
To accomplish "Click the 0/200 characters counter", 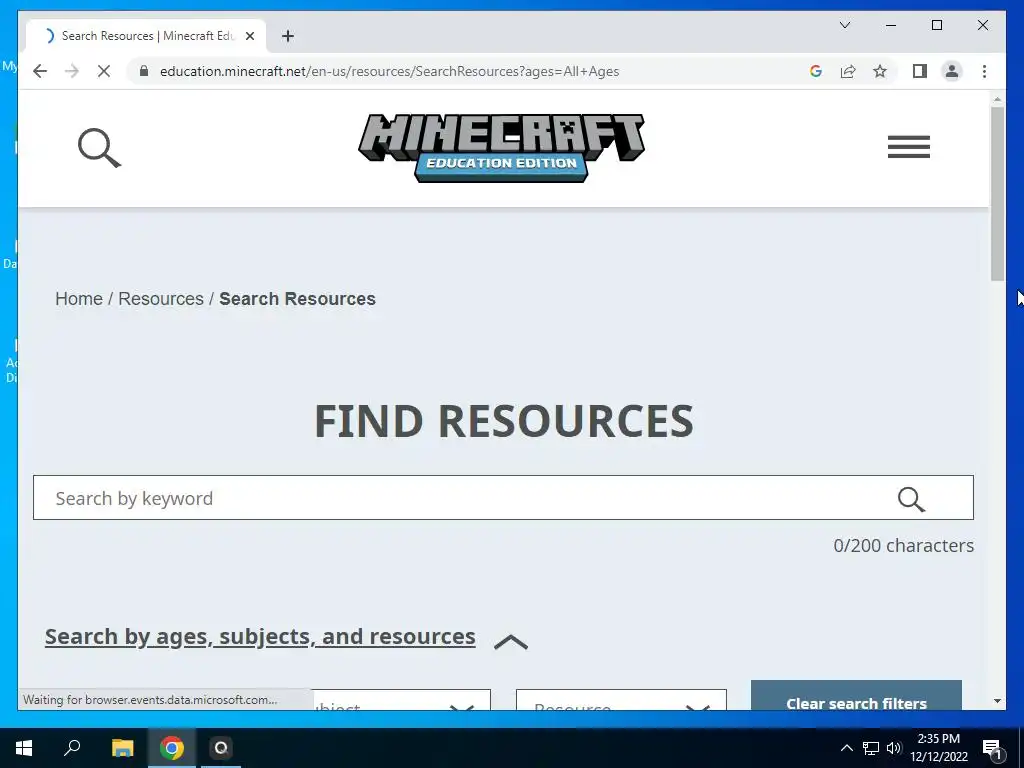I will pos(903,546).
